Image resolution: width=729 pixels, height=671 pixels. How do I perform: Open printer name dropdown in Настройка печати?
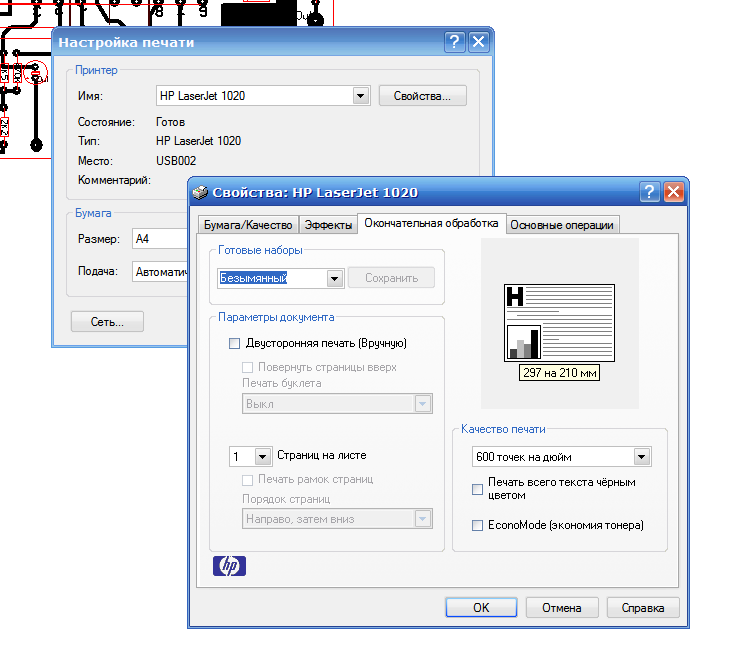click(x=360, y=96)
